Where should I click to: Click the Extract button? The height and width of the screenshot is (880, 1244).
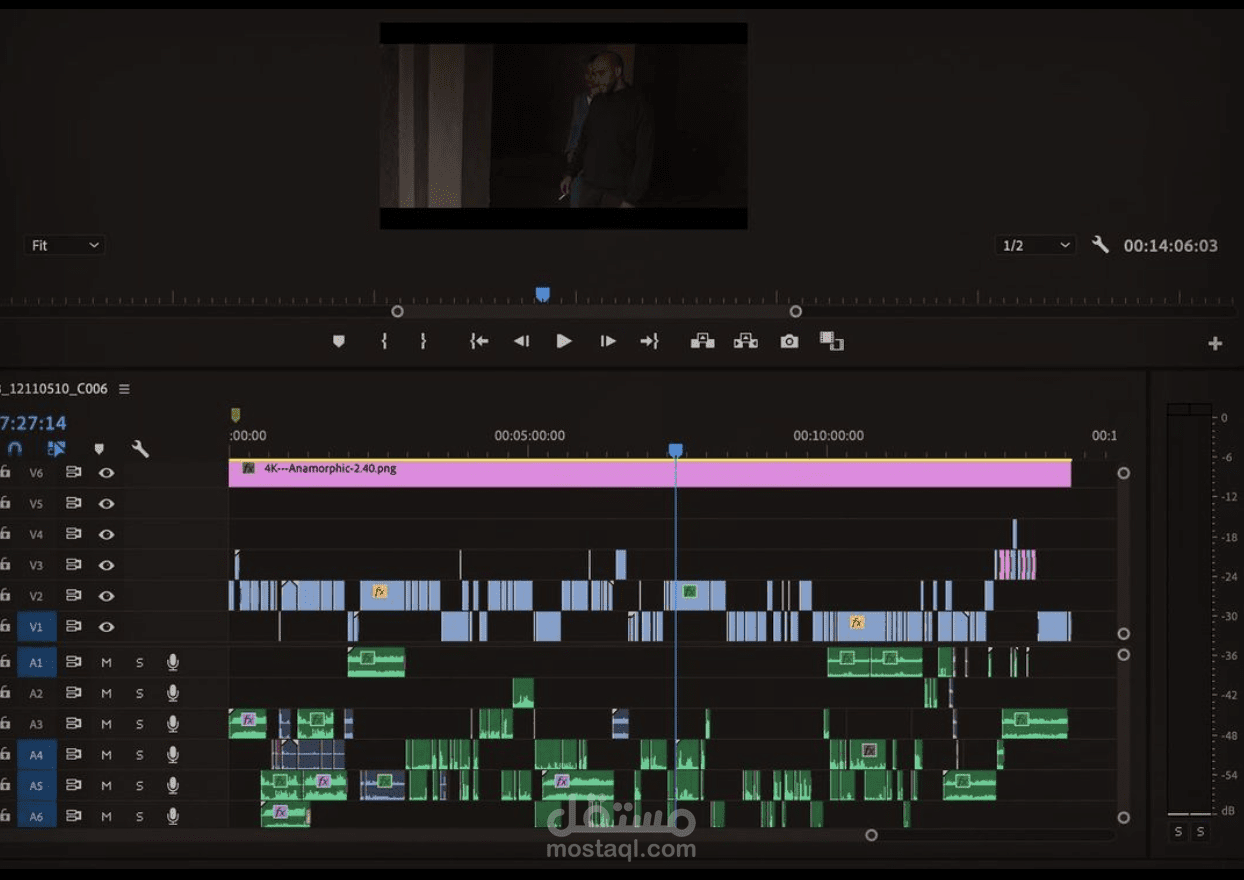coord(745,341)
